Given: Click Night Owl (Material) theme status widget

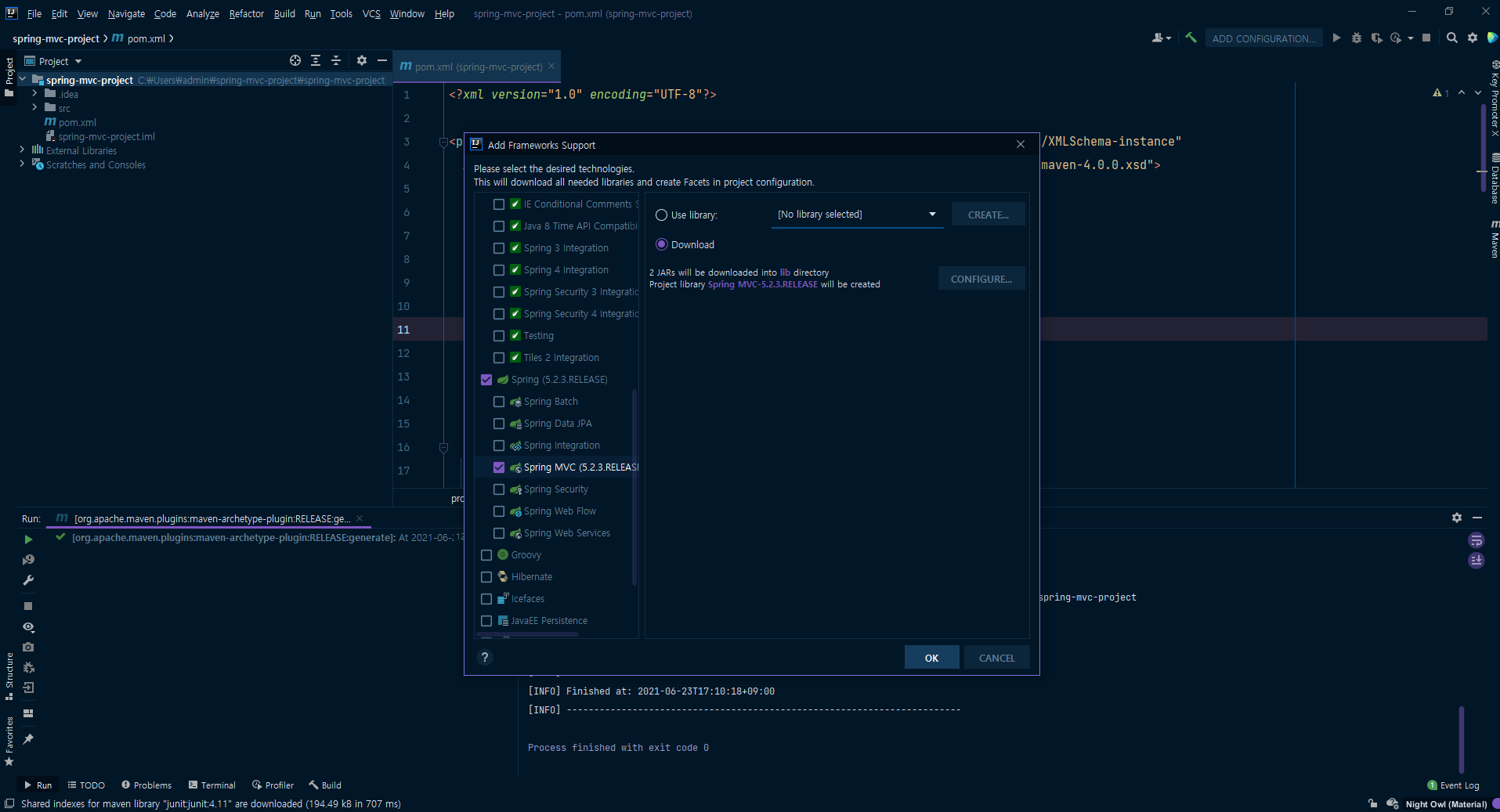Looking at the screenshot, I should (x=1446, y=804).
